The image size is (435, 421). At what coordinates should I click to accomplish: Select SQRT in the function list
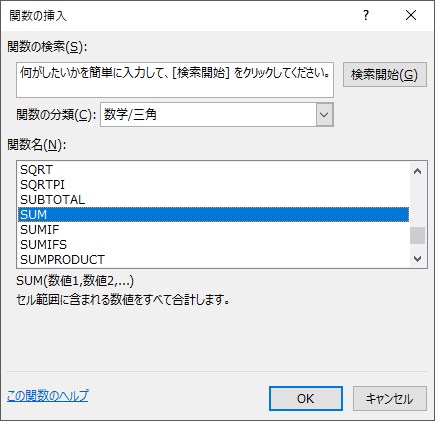(213, 170)
